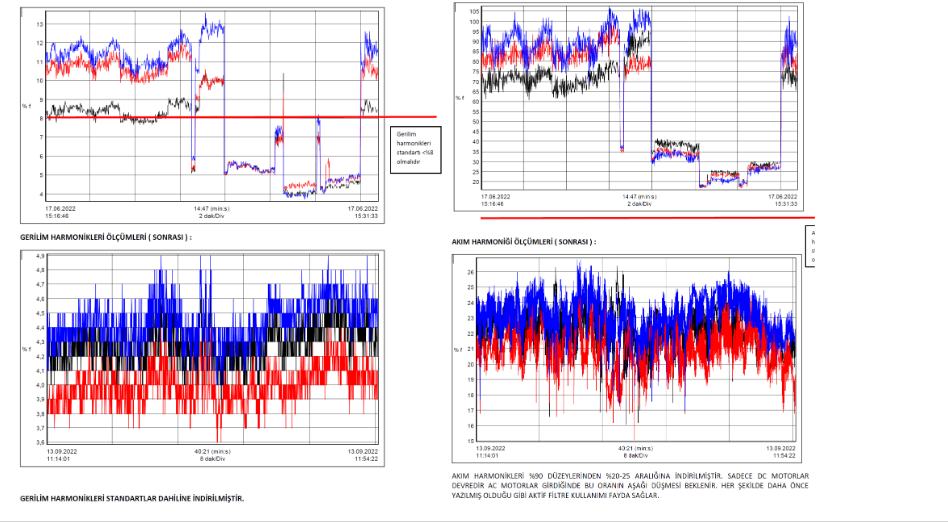Click "8 dak/Div" under the 15–26 current chart
Viewport: 948px width, 522px height.
(x=634, y=455)
